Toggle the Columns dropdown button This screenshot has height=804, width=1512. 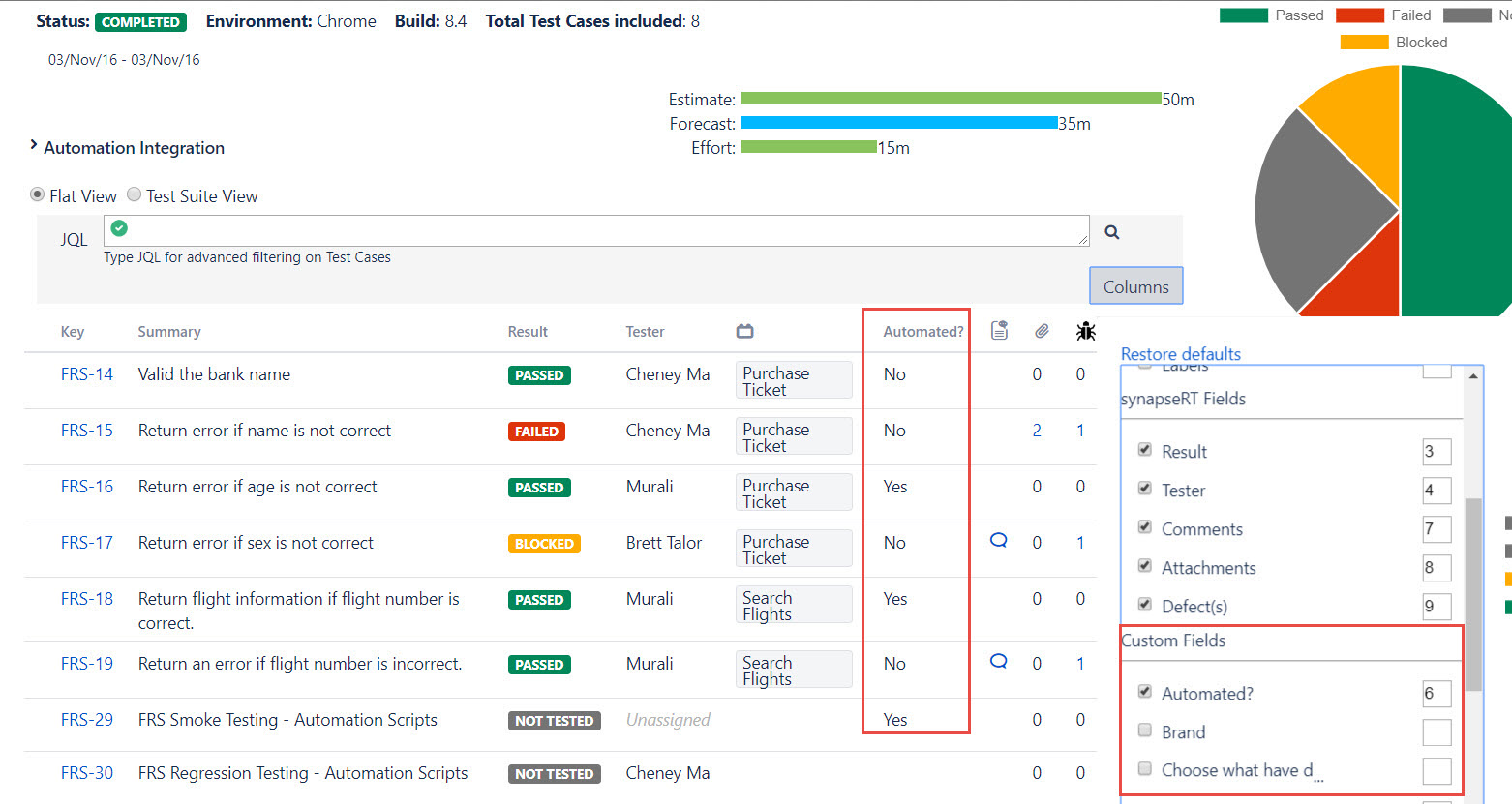point(1135,286)
